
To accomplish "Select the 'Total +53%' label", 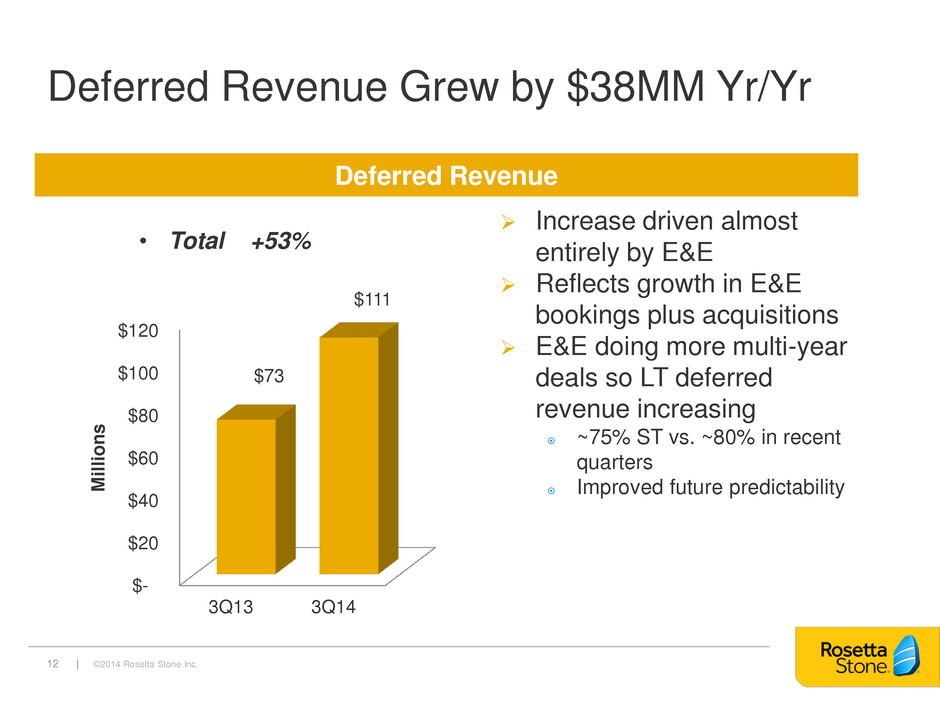I will click(240, 241).
